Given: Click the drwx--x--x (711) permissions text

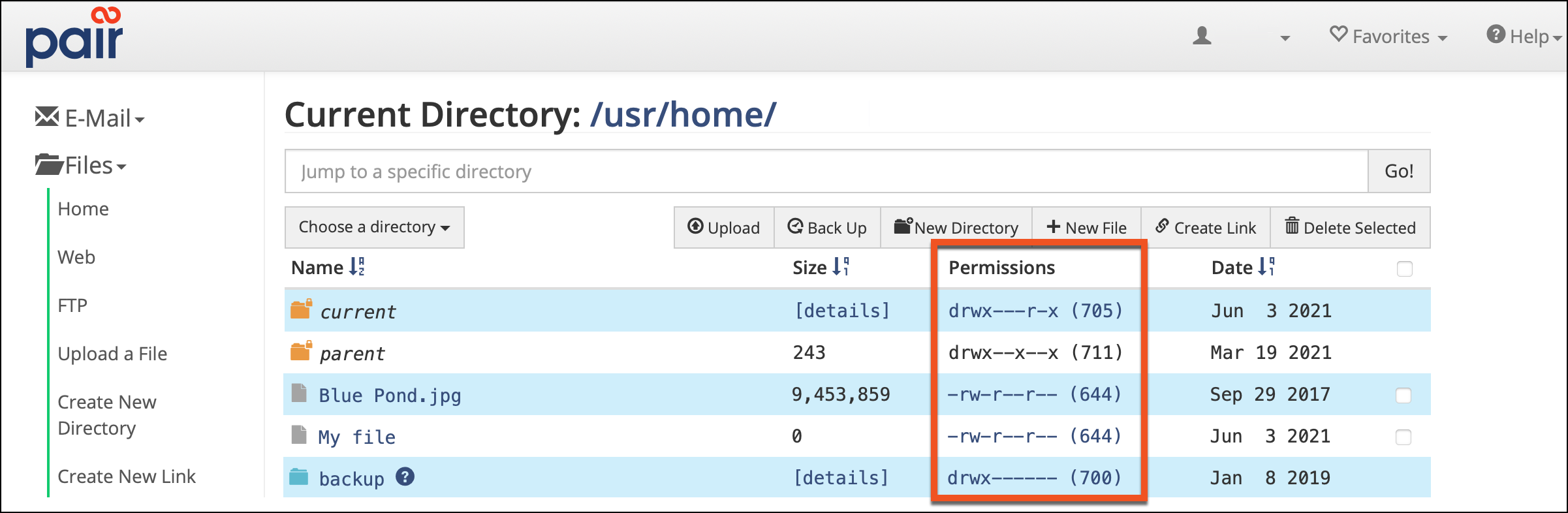Looking at the screenshot, I should pyautogui.click(x=1036, y=352).
